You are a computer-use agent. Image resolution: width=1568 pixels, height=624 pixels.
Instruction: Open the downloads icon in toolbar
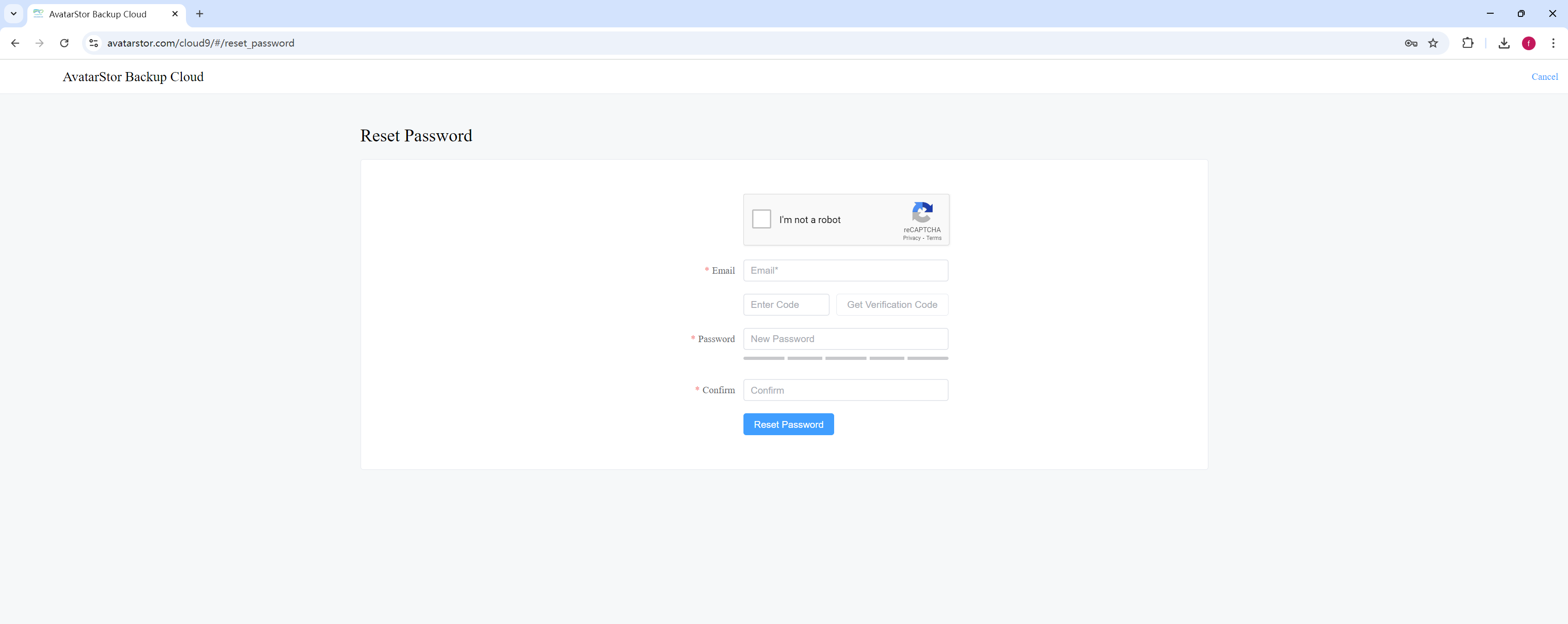click(1504, 43)
